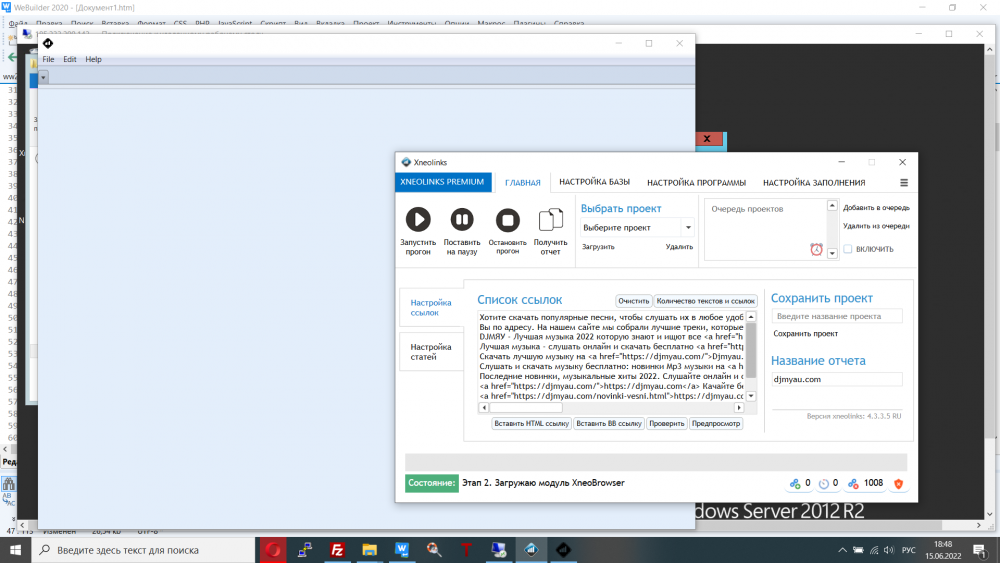The width and height of the screenshot is (1000, 563).
Task: Select the Настройка статей side tab
Action: pos(431,352)
